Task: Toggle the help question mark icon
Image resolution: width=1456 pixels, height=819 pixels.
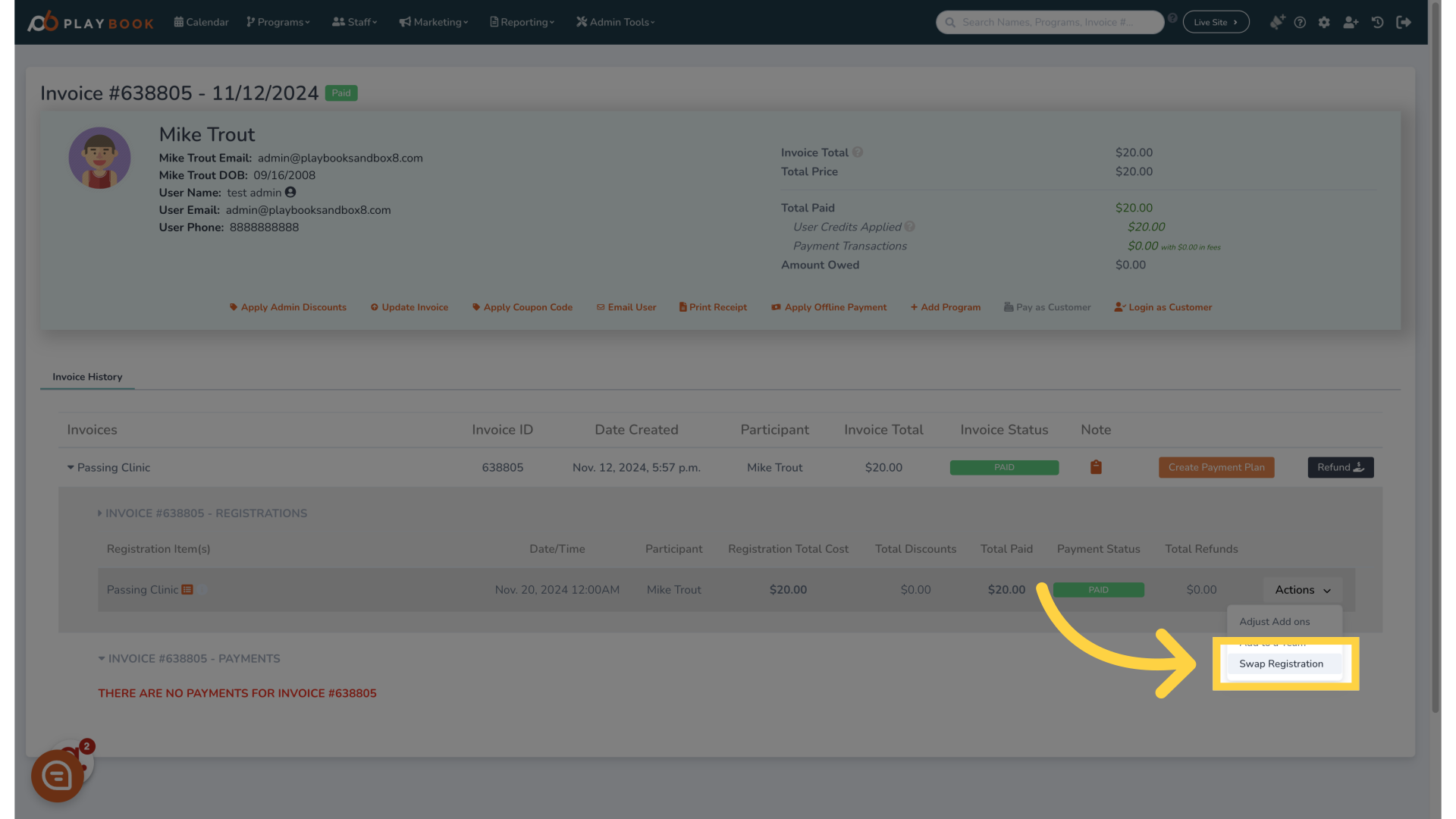Action: (1299, 22)
